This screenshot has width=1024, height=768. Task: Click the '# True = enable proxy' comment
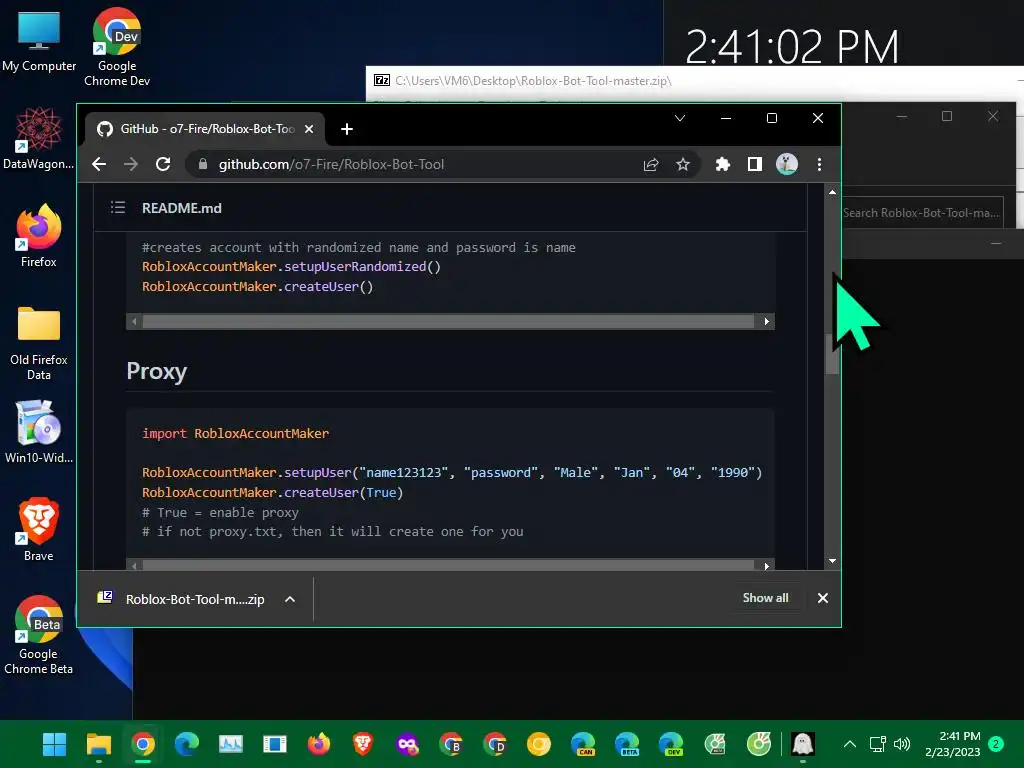pyautogui.click(x=220, y=513)
